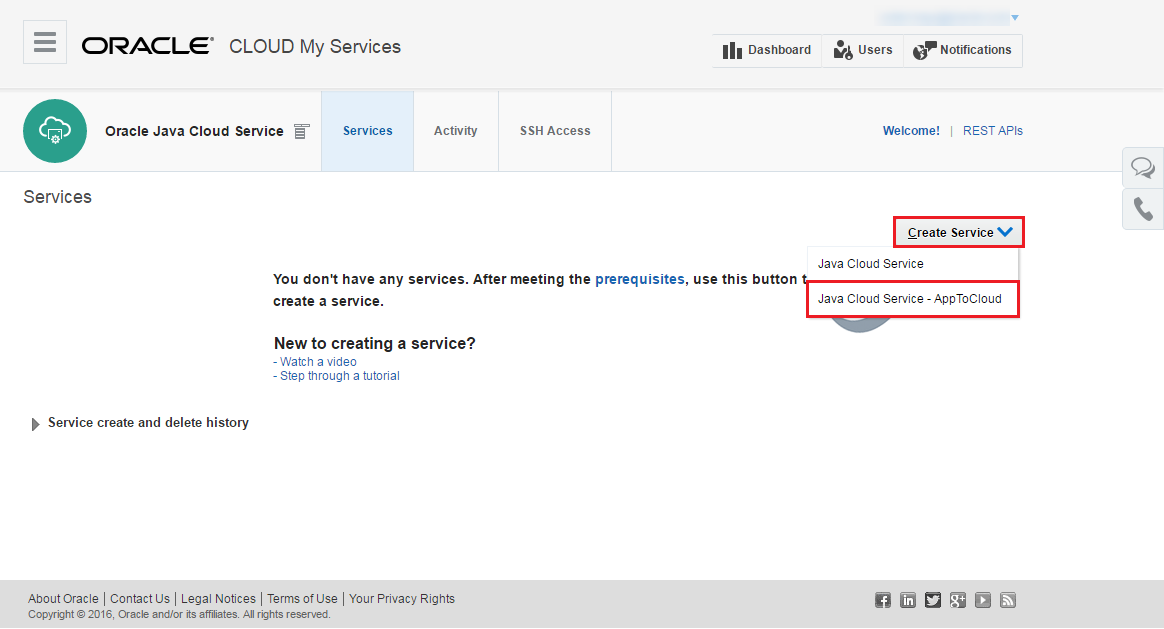Follow the prerequisites link
This screenshot has width=1164, height=629.
pos(640,279)
